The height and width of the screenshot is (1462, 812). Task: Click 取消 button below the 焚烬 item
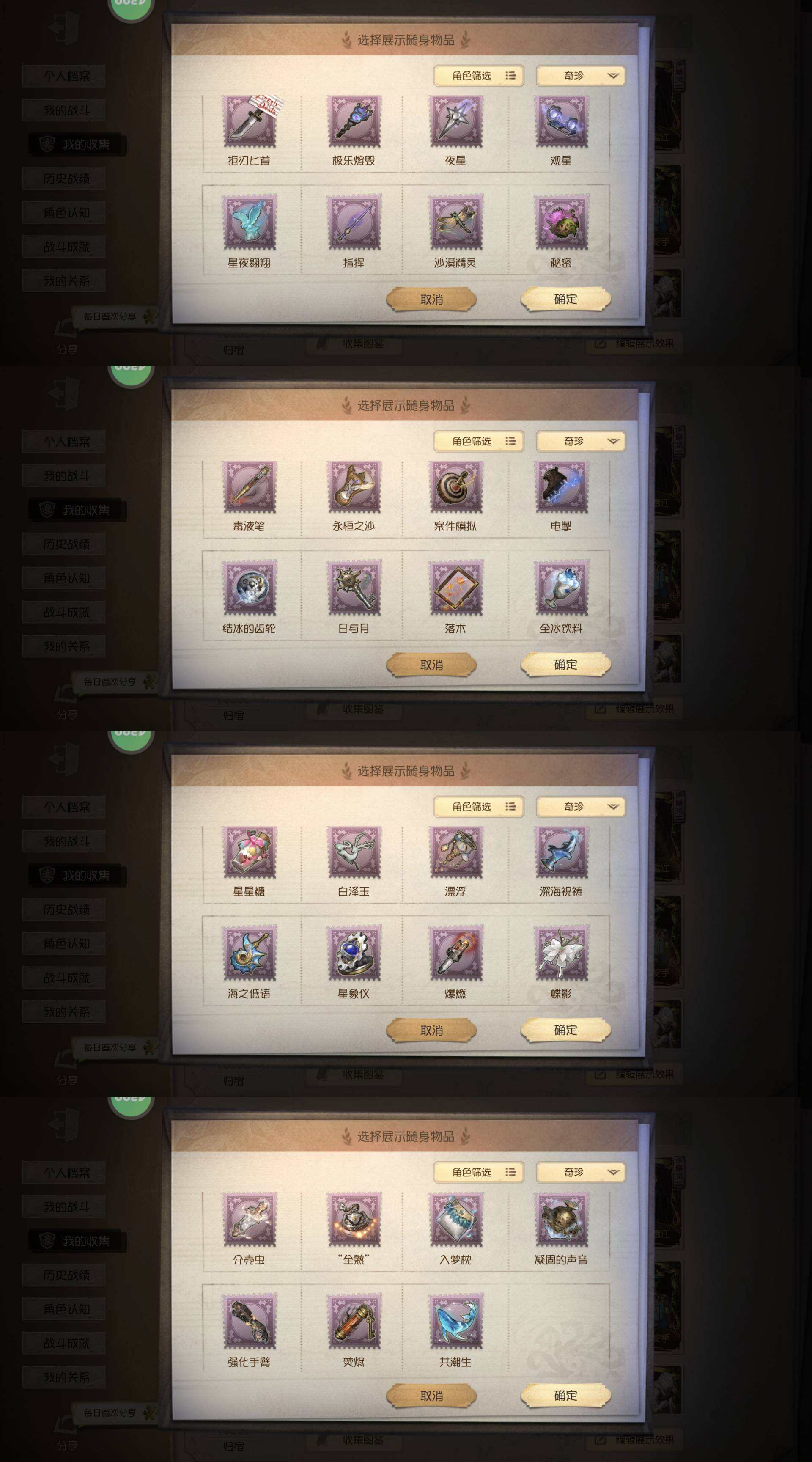431,1396
